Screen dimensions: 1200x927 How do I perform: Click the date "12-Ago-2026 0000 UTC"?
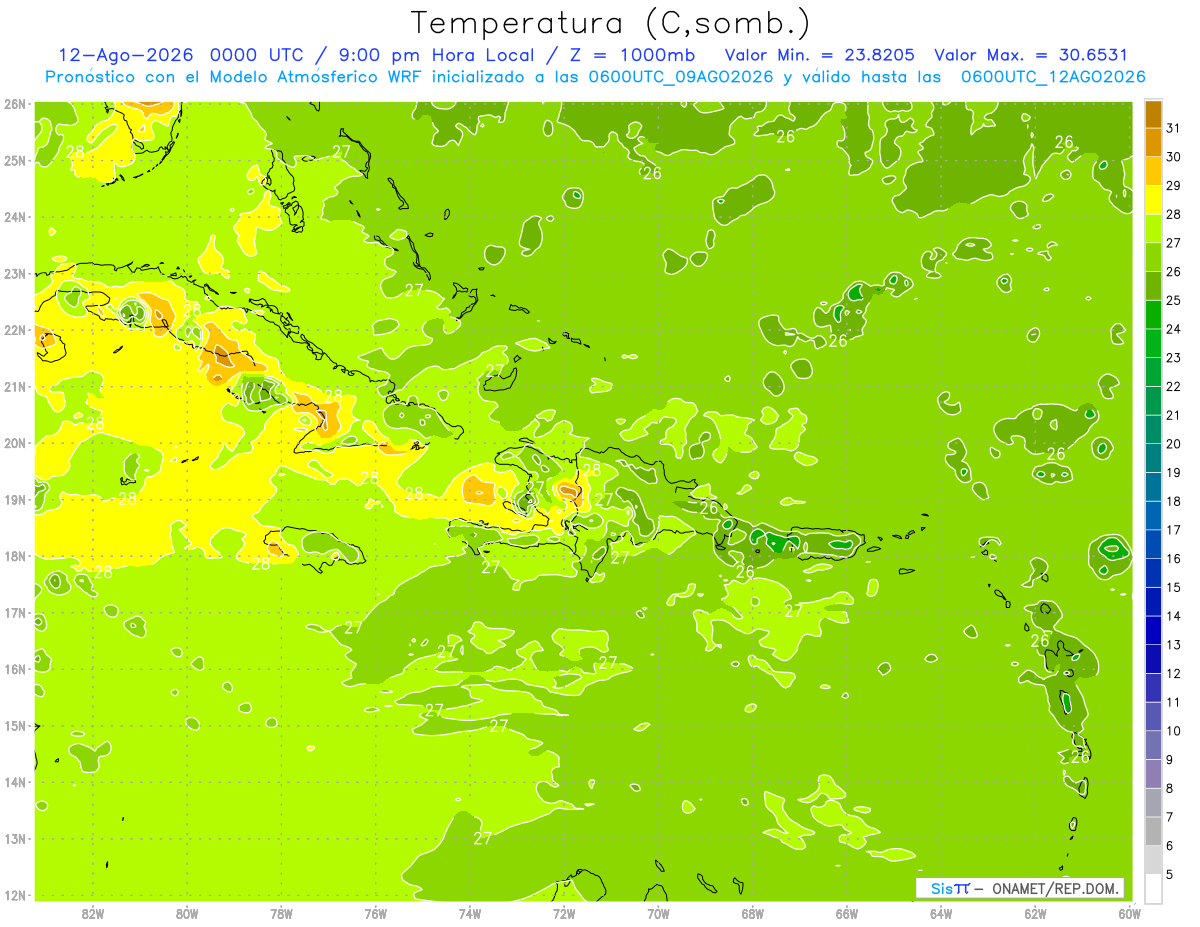(182, 55)
